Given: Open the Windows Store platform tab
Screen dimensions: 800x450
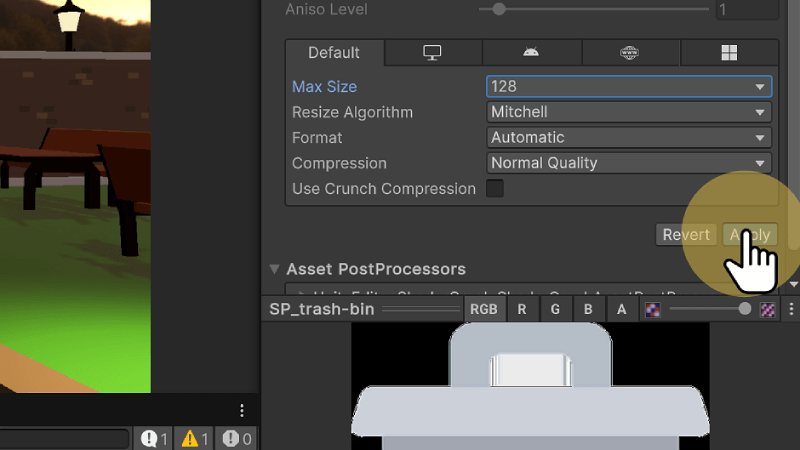Looking at the screenshot, I should click(729, 53).
